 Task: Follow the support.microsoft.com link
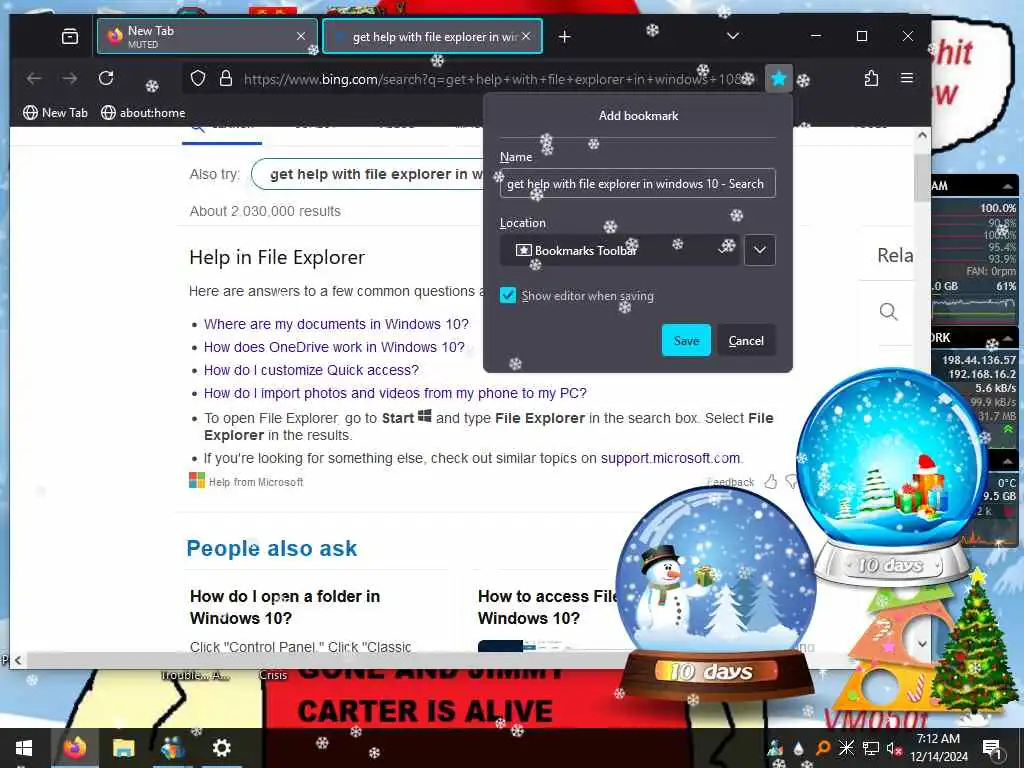click(x=670, y=458)
